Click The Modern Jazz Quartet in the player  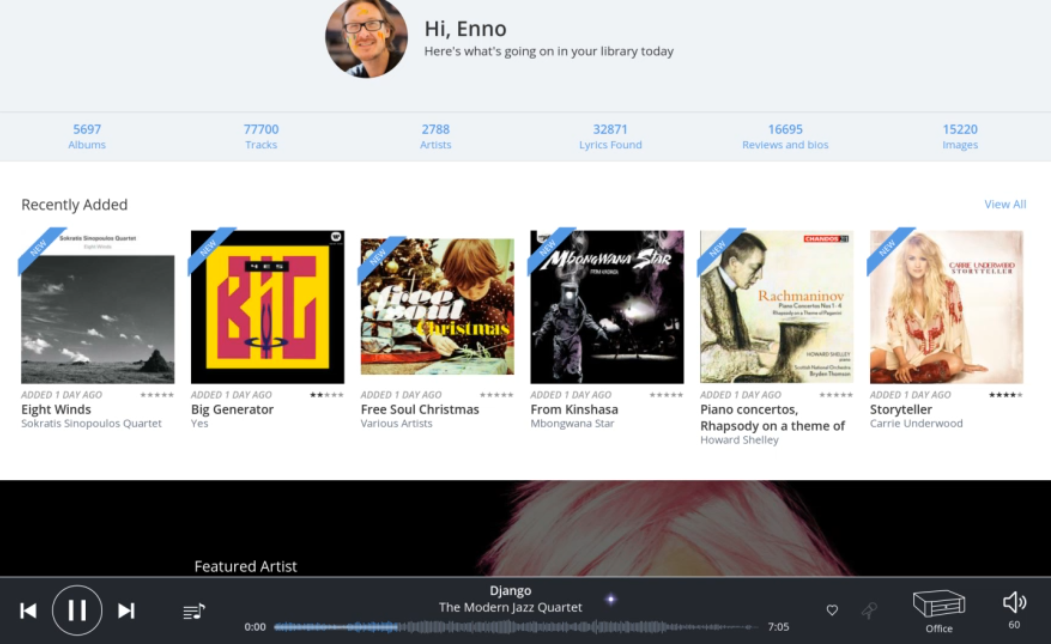click(510, 607)
